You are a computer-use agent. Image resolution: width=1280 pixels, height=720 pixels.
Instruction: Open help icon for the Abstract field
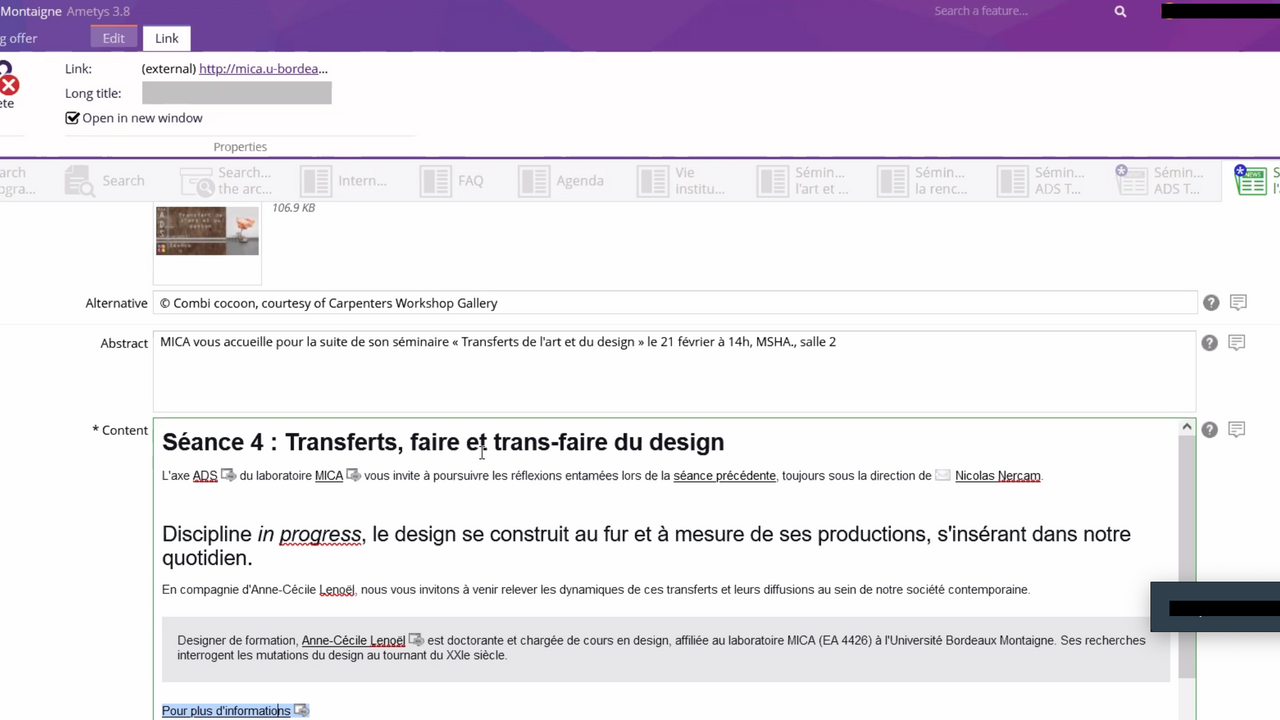(1210, 343)
